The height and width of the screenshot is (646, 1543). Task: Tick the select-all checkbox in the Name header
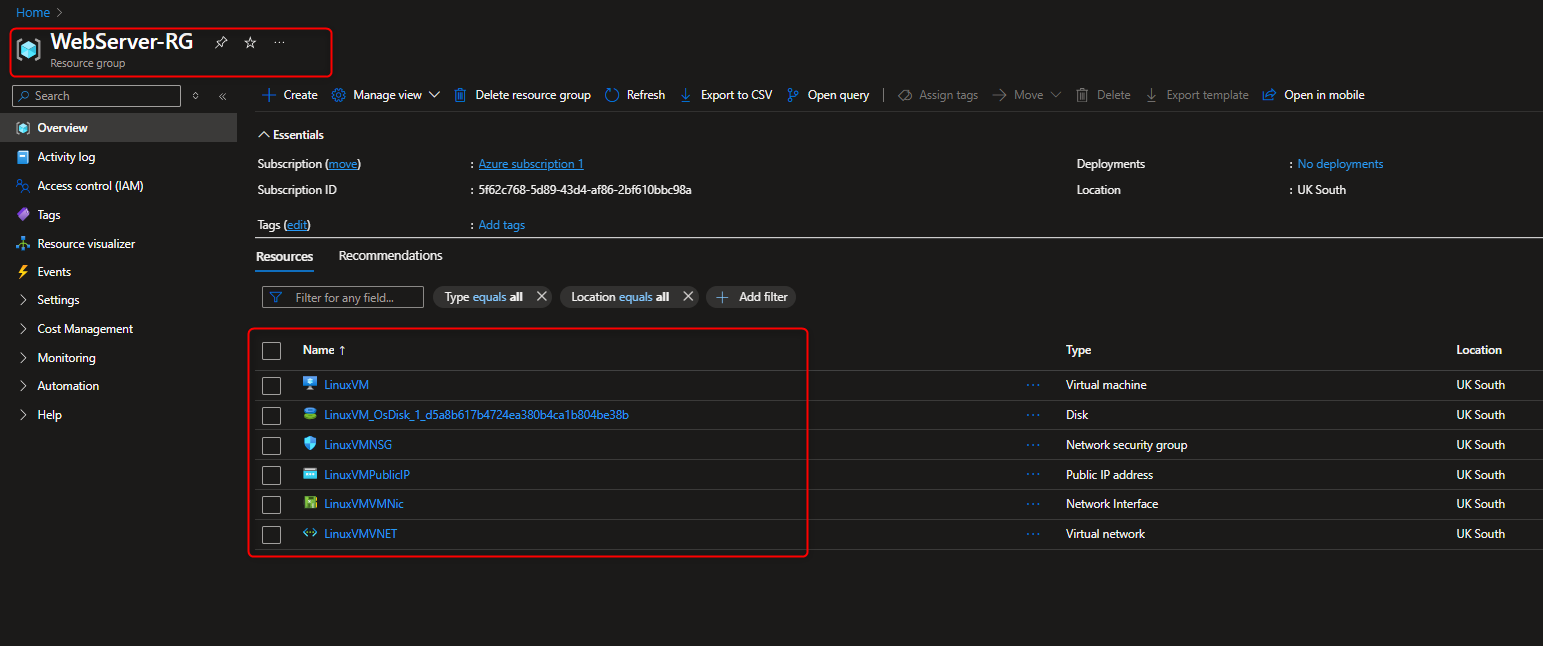tap(271, 350)
